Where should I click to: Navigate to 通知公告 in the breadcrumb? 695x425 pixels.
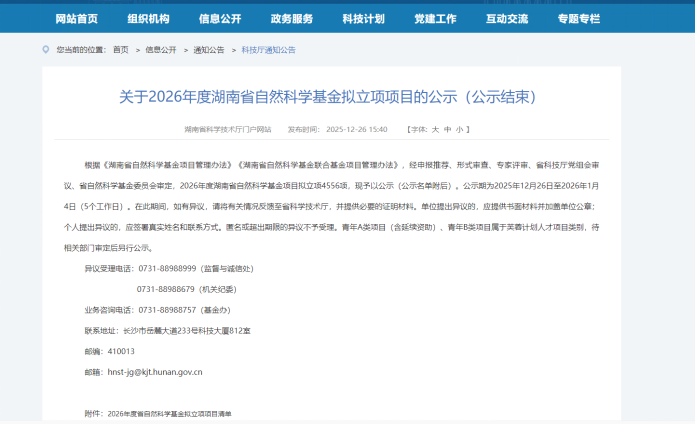pyautogui.click(x=208, y=49)
